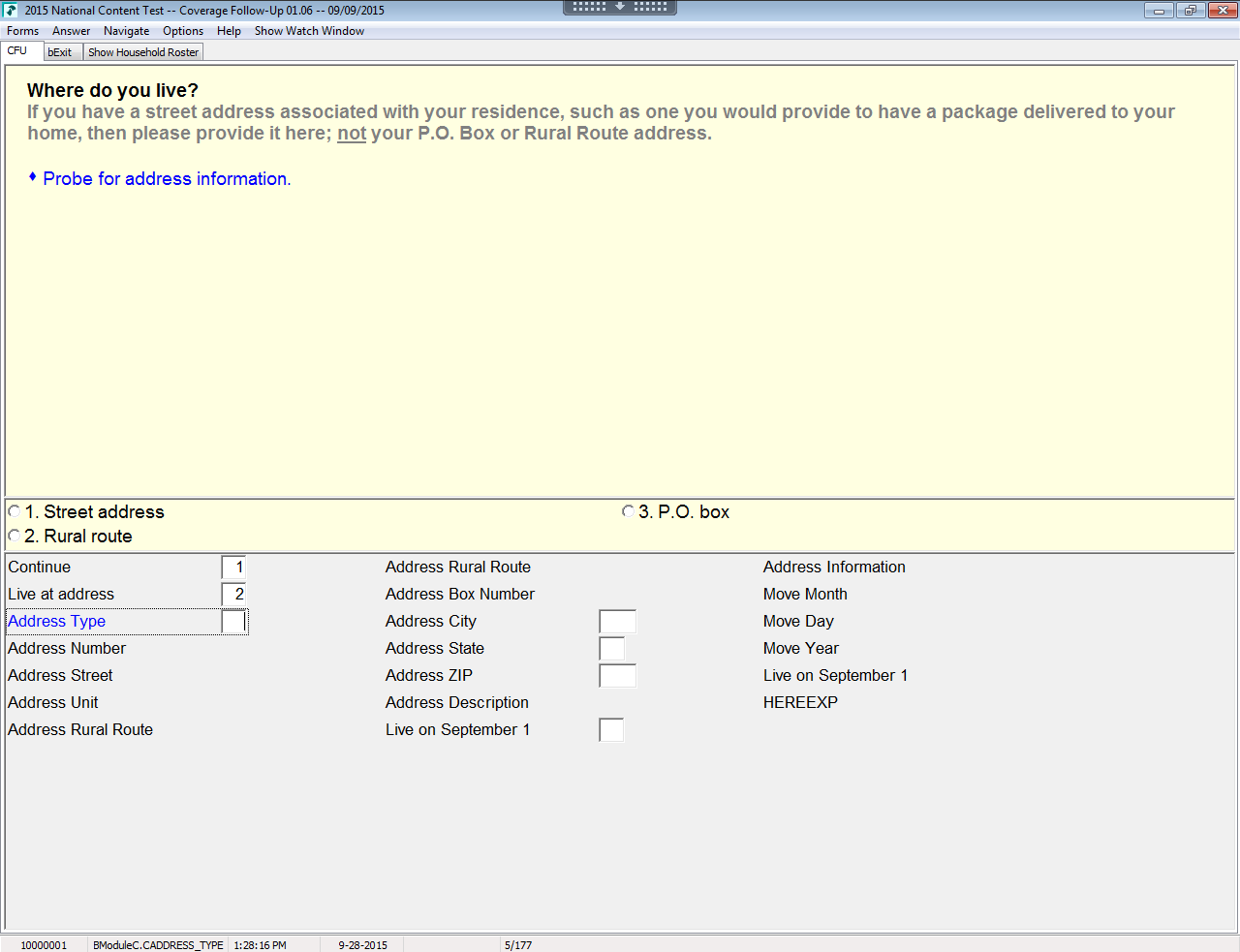
Task: Click the Address Description label
Action: coord(457,703)
